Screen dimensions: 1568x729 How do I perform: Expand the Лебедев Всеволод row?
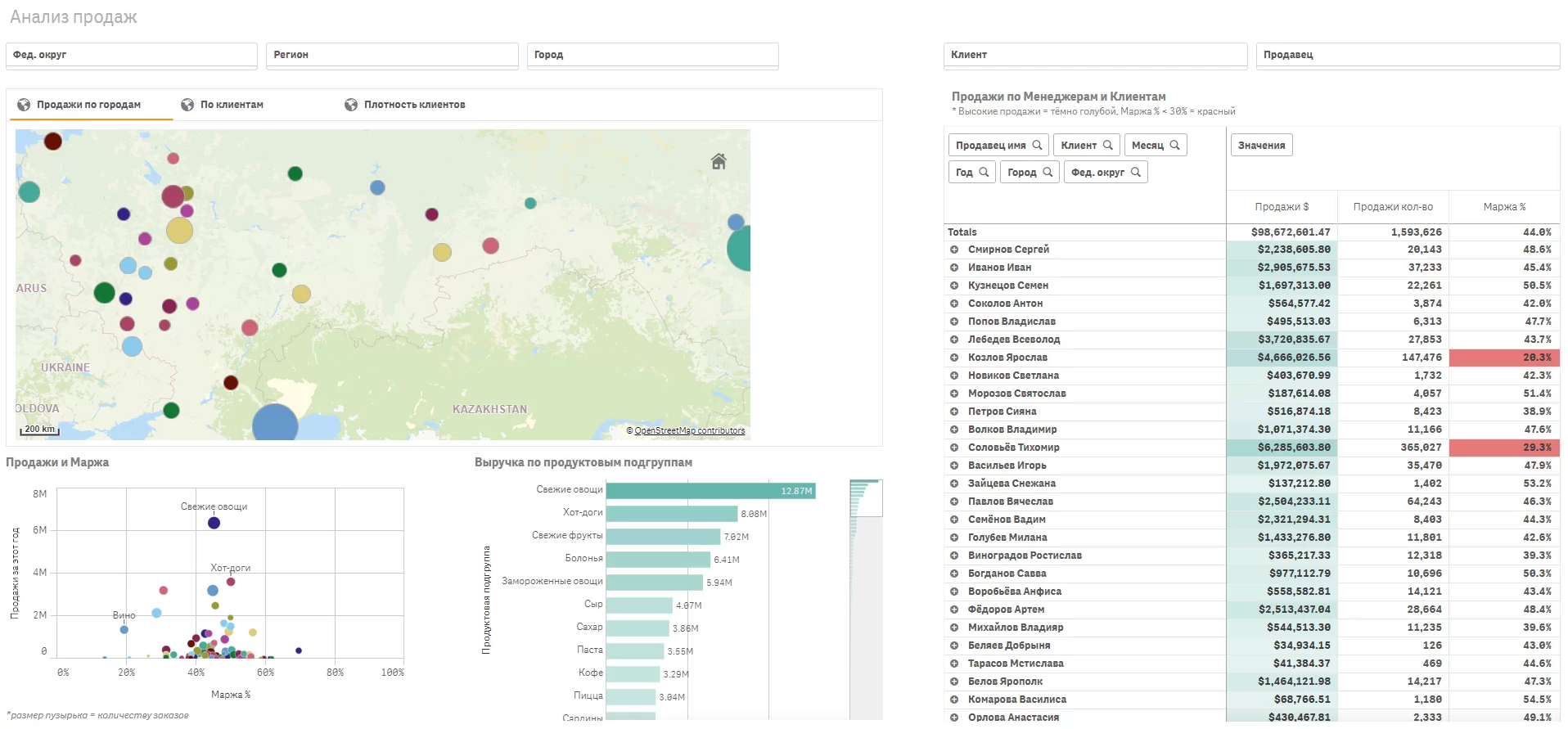tap(954, 340)
